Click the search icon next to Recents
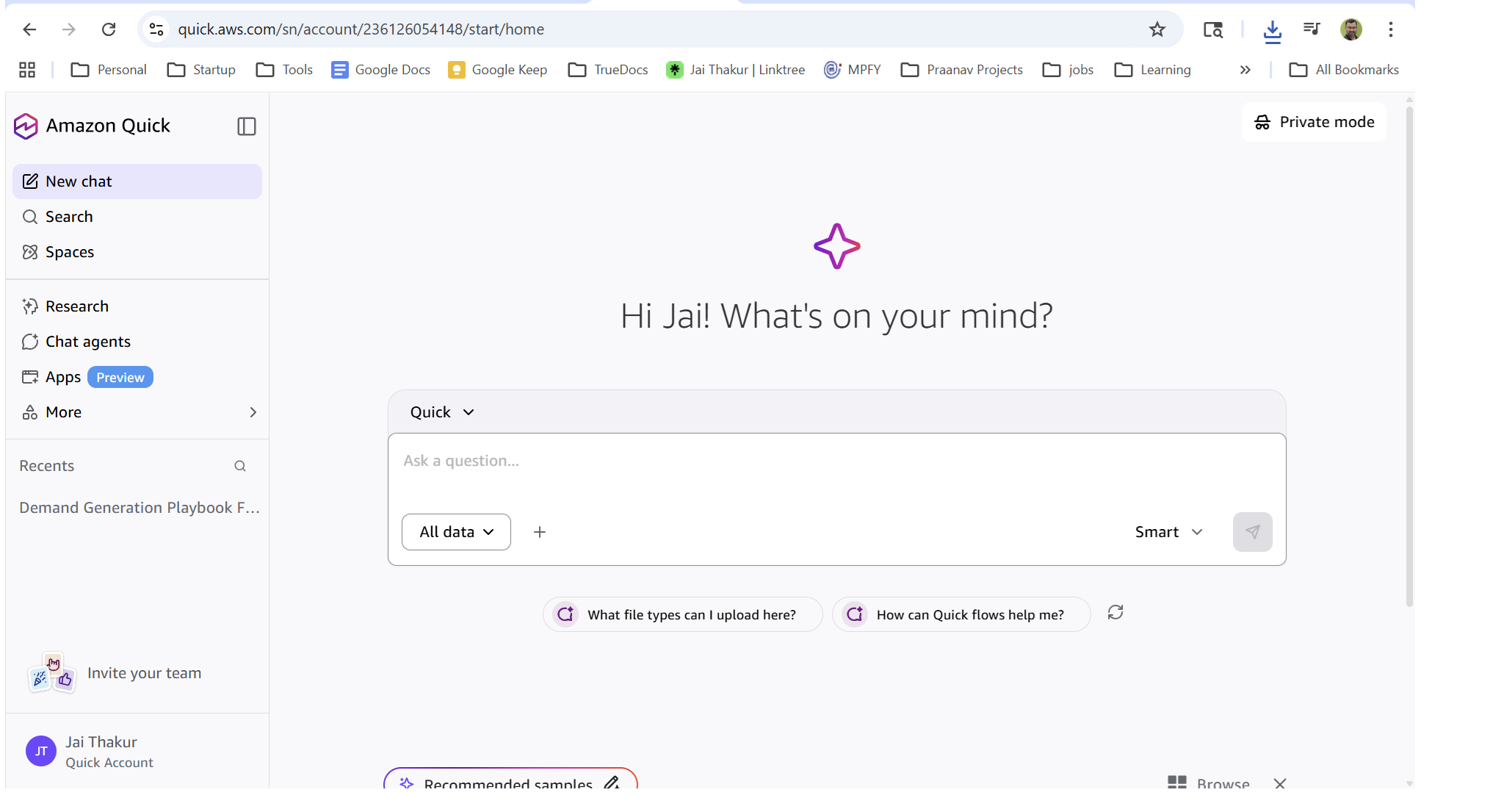 click(x=240, y=466)
